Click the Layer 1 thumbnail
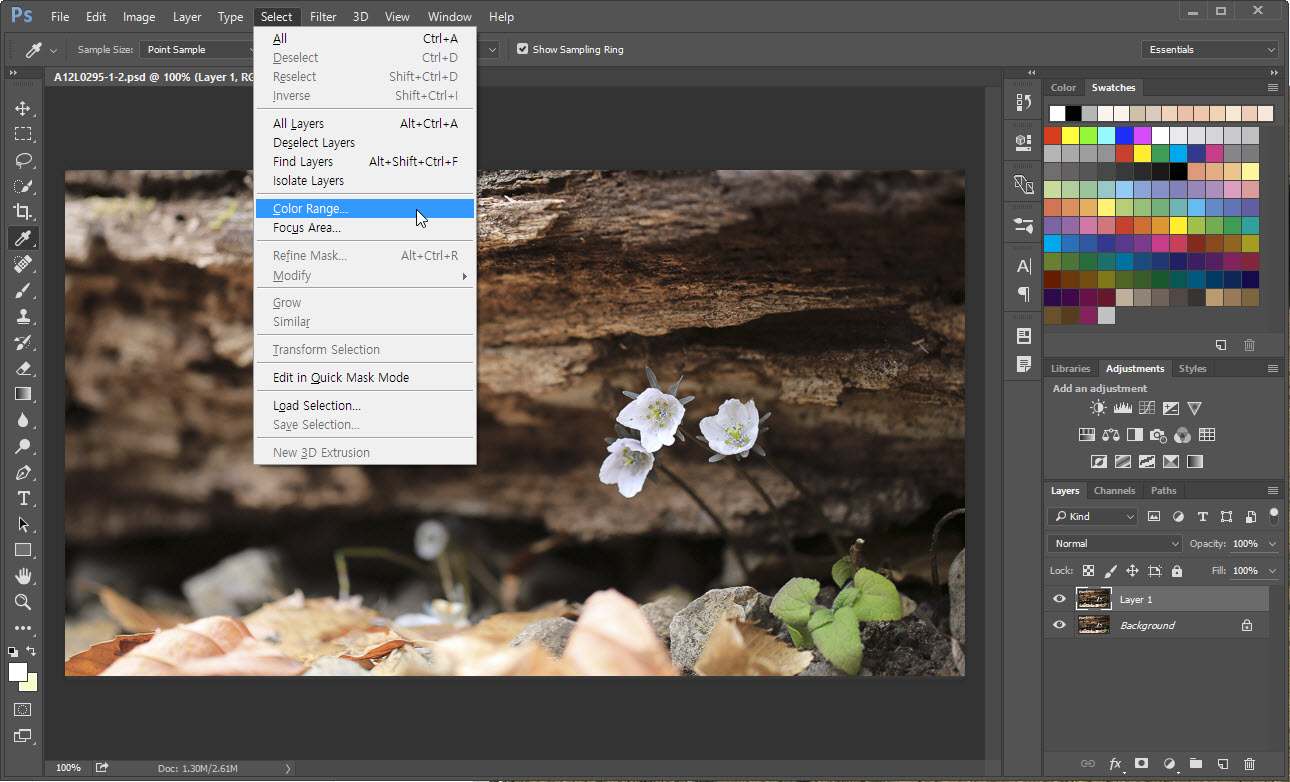The width and height of the screenshot is (1290, 782). pyautogui.click(x=1094, y=599)
